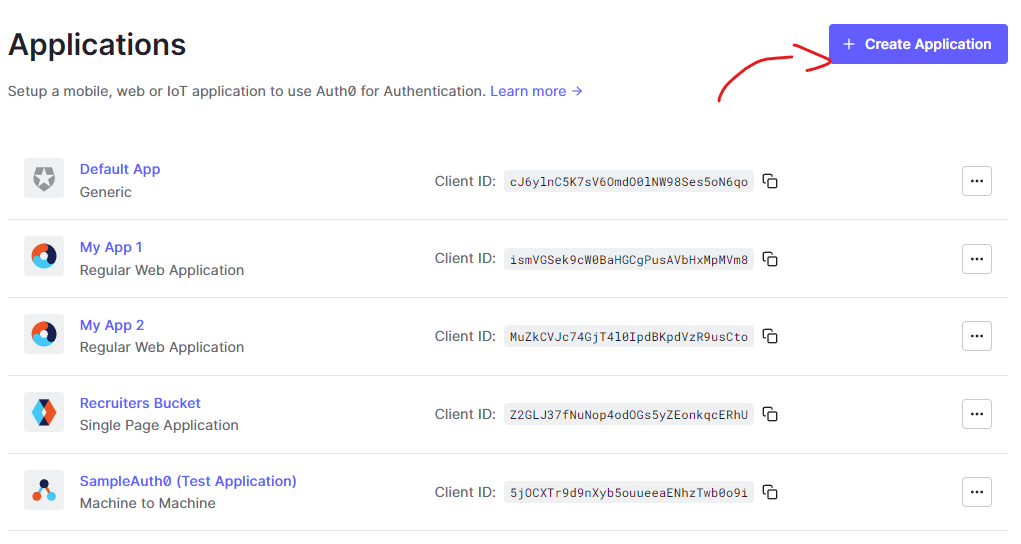
Task: Copy Recruiters Bucket client ID
Action: 770,414
